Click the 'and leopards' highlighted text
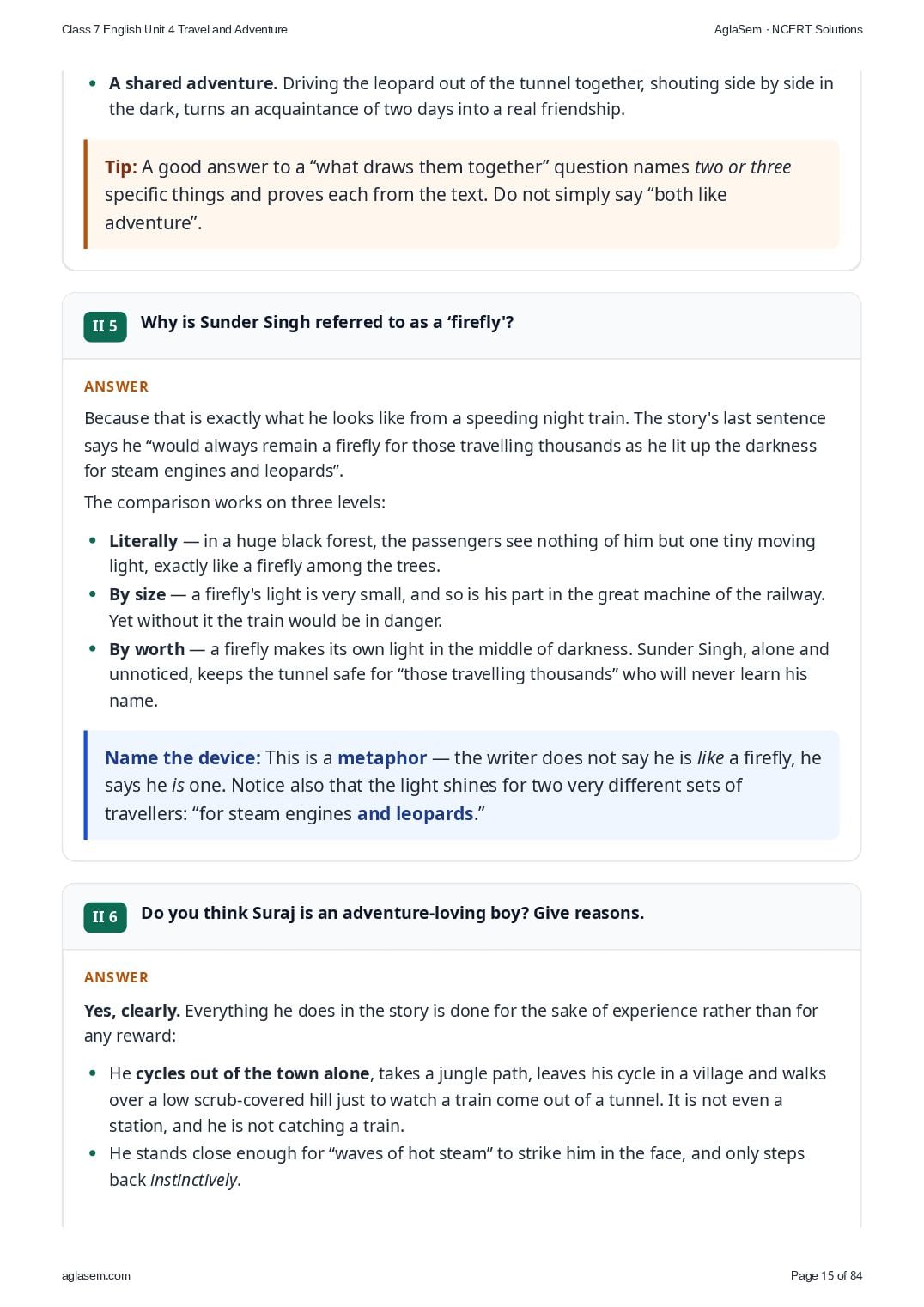The image size is (924, 1307). tap(416, 813)
